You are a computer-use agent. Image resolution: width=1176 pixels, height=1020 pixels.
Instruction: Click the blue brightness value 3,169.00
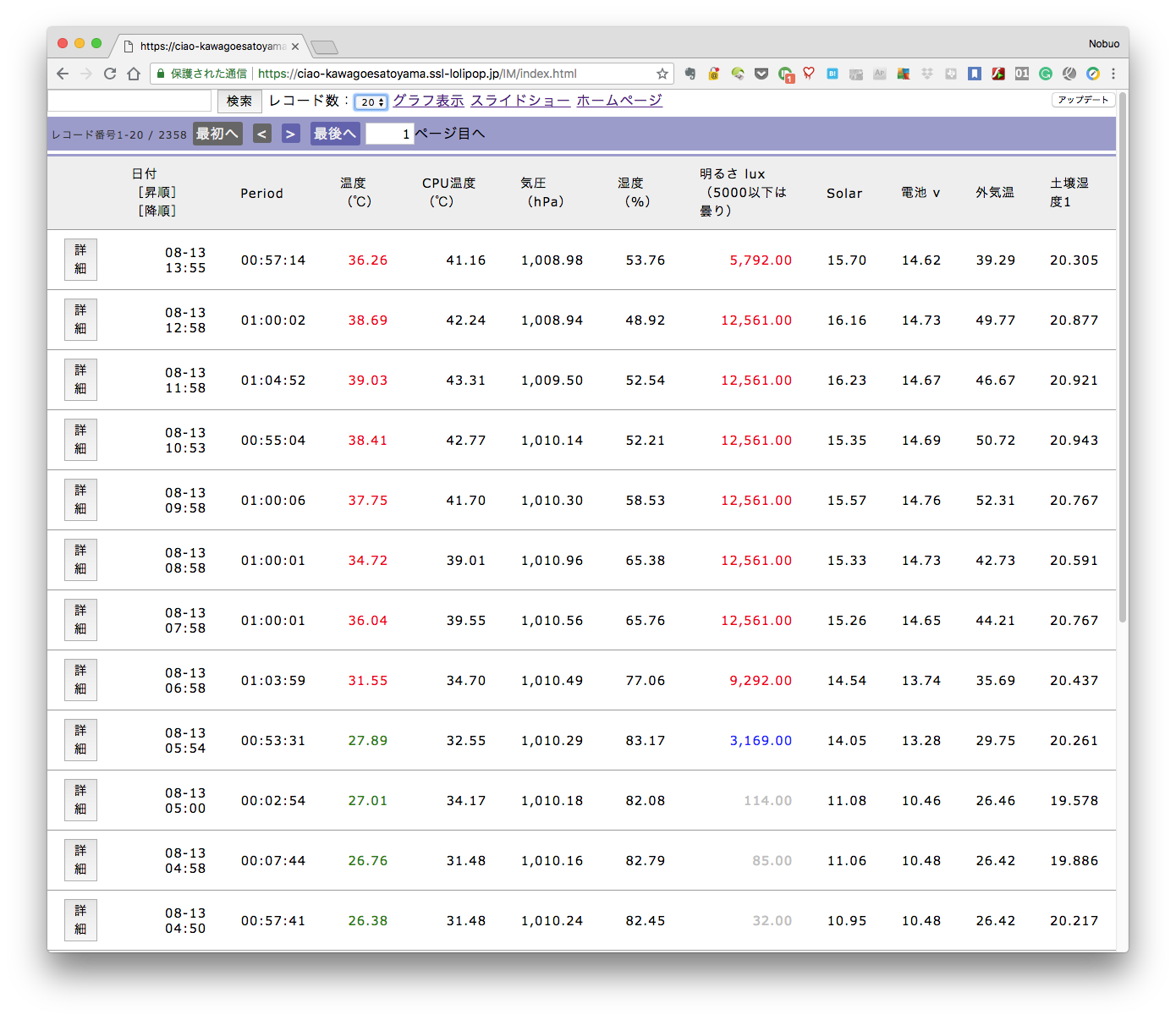(761, 741)
